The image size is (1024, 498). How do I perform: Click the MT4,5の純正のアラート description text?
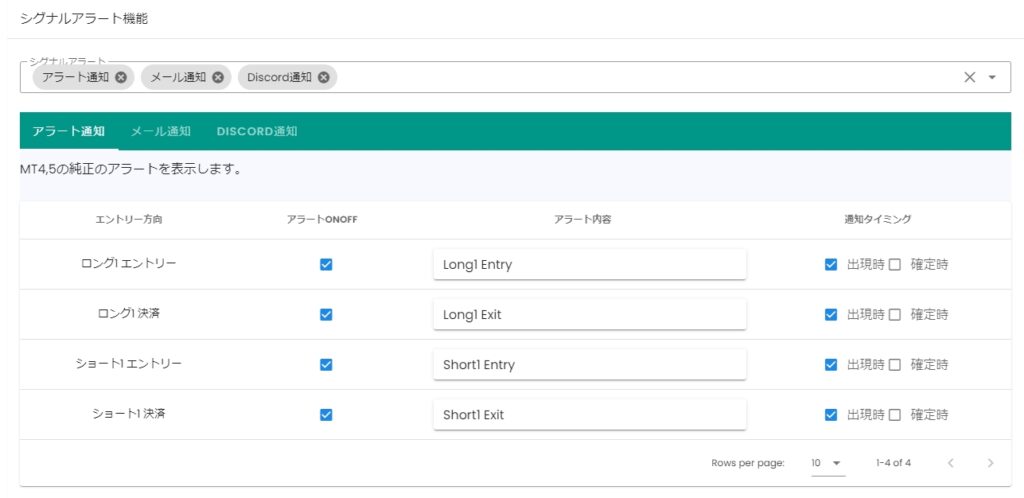(x=131, y=170)
